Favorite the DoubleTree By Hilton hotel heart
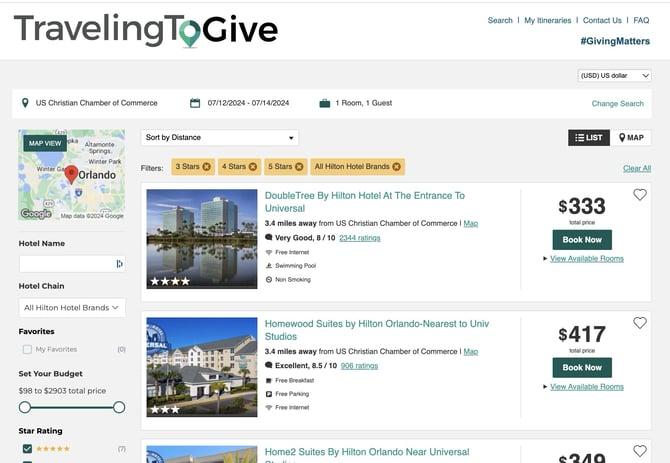 pyautogui.click(x=640, y=195)
